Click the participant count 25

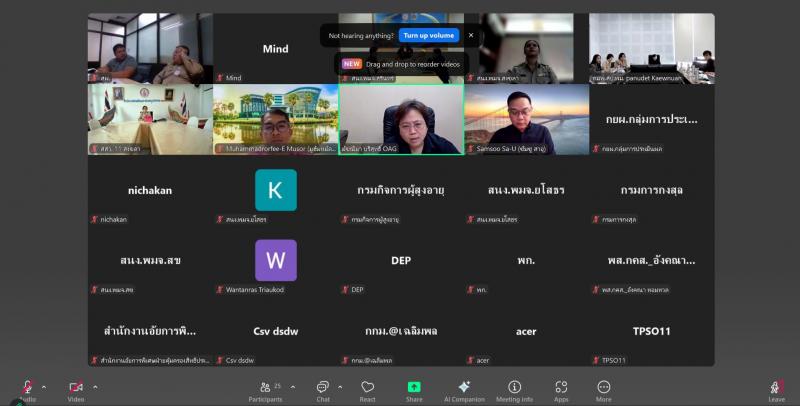click(x=278, y=386)
